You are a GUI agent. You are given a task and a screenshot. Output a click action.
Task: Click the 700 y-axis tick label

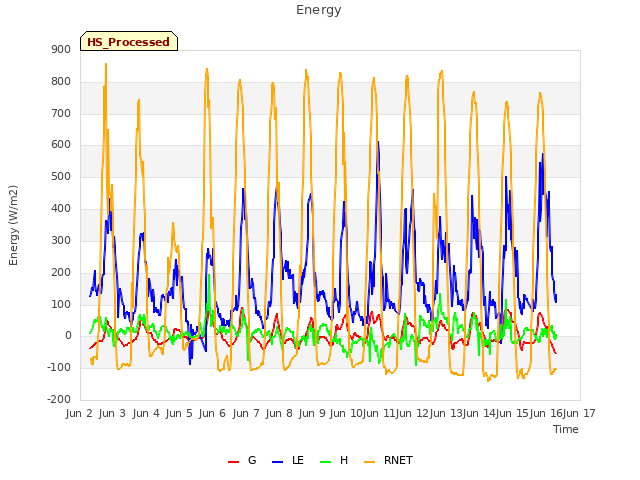[61, 113]
